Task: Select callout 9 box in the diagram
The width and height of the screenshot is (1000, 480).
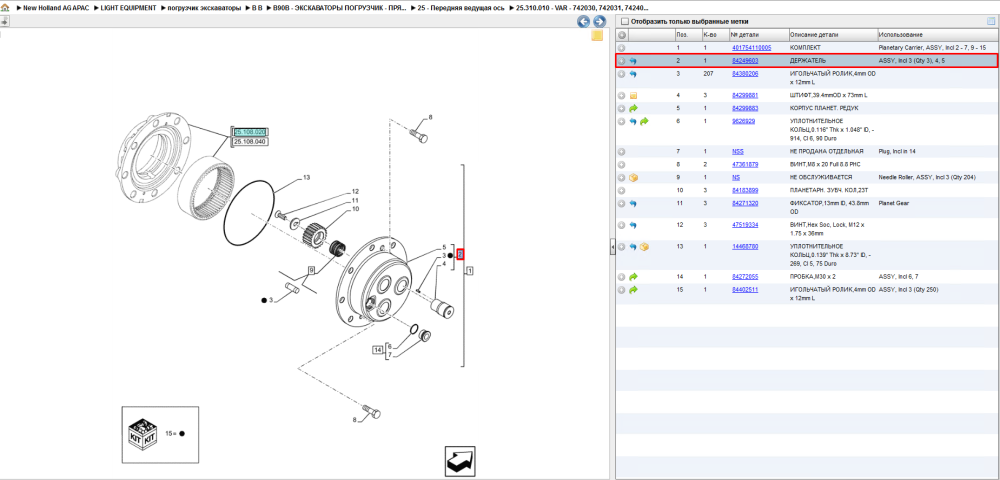Action: click(x=311, y=270)
